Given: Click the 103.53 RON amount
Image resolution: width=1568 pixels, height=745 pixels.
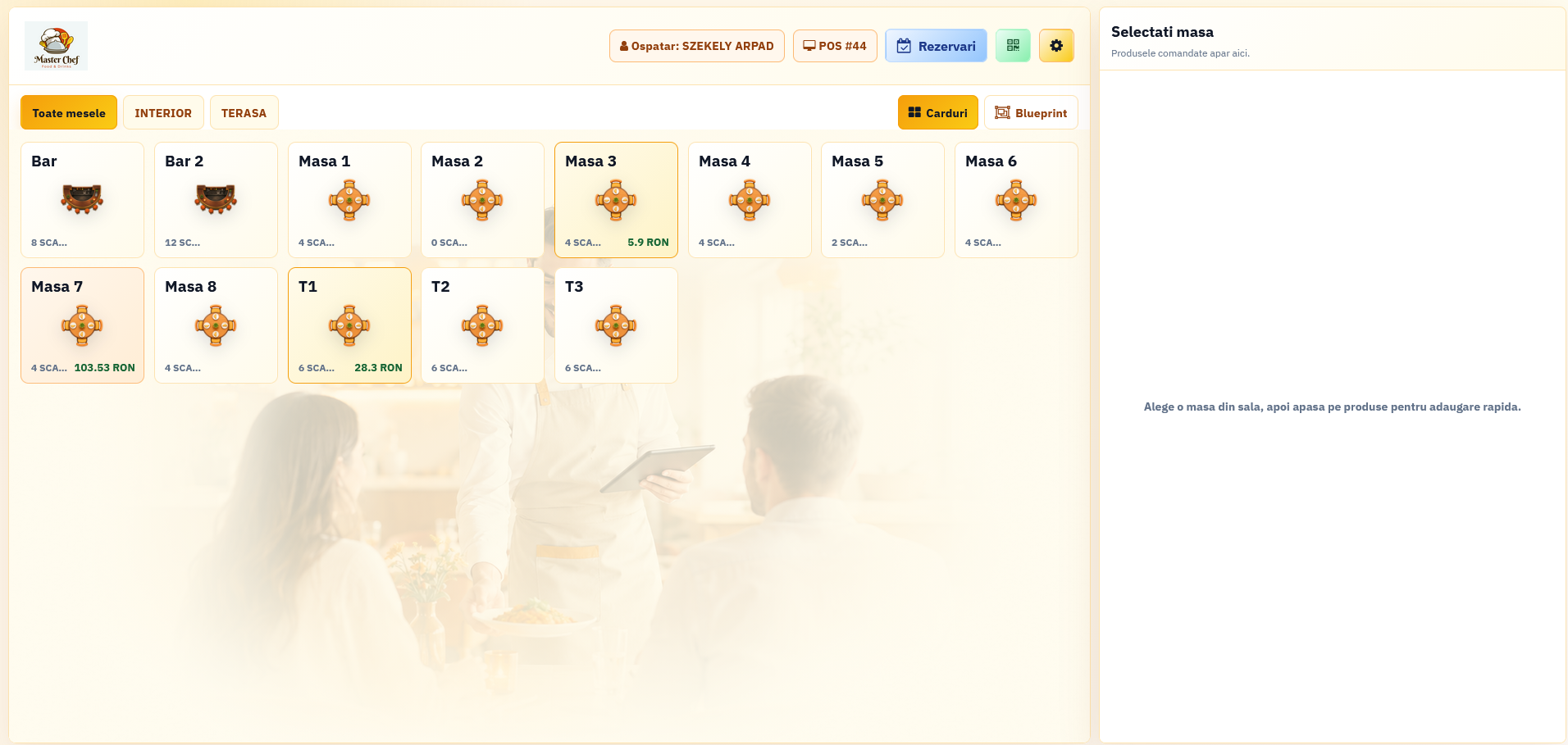Looking at the screenshot, I should pyautogui.click(x=104, y=368).
